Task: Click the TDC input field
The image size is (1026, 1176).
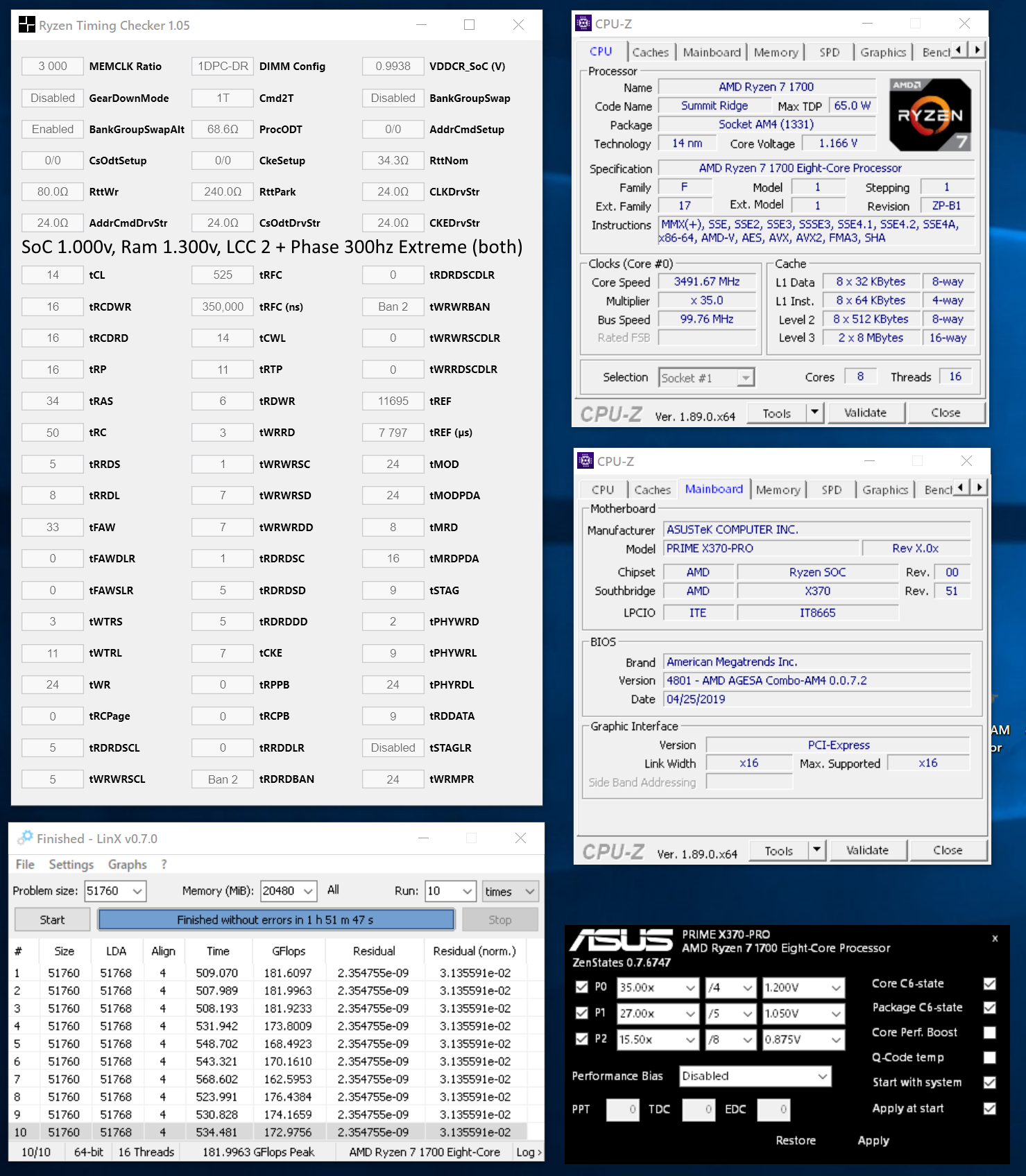Action: point(698,1109)
